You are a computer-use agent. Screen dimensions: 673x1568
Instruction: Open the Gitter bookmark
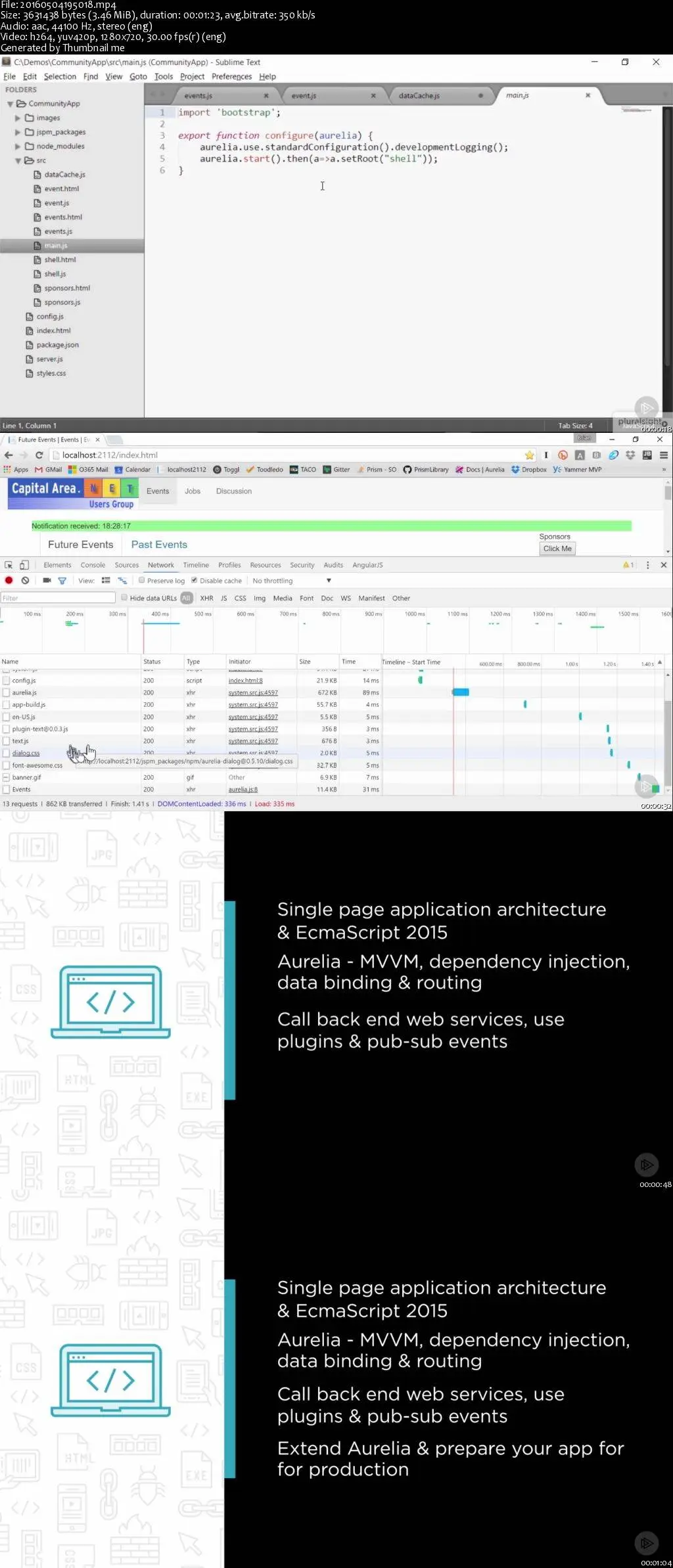click(x=336, y=470)
